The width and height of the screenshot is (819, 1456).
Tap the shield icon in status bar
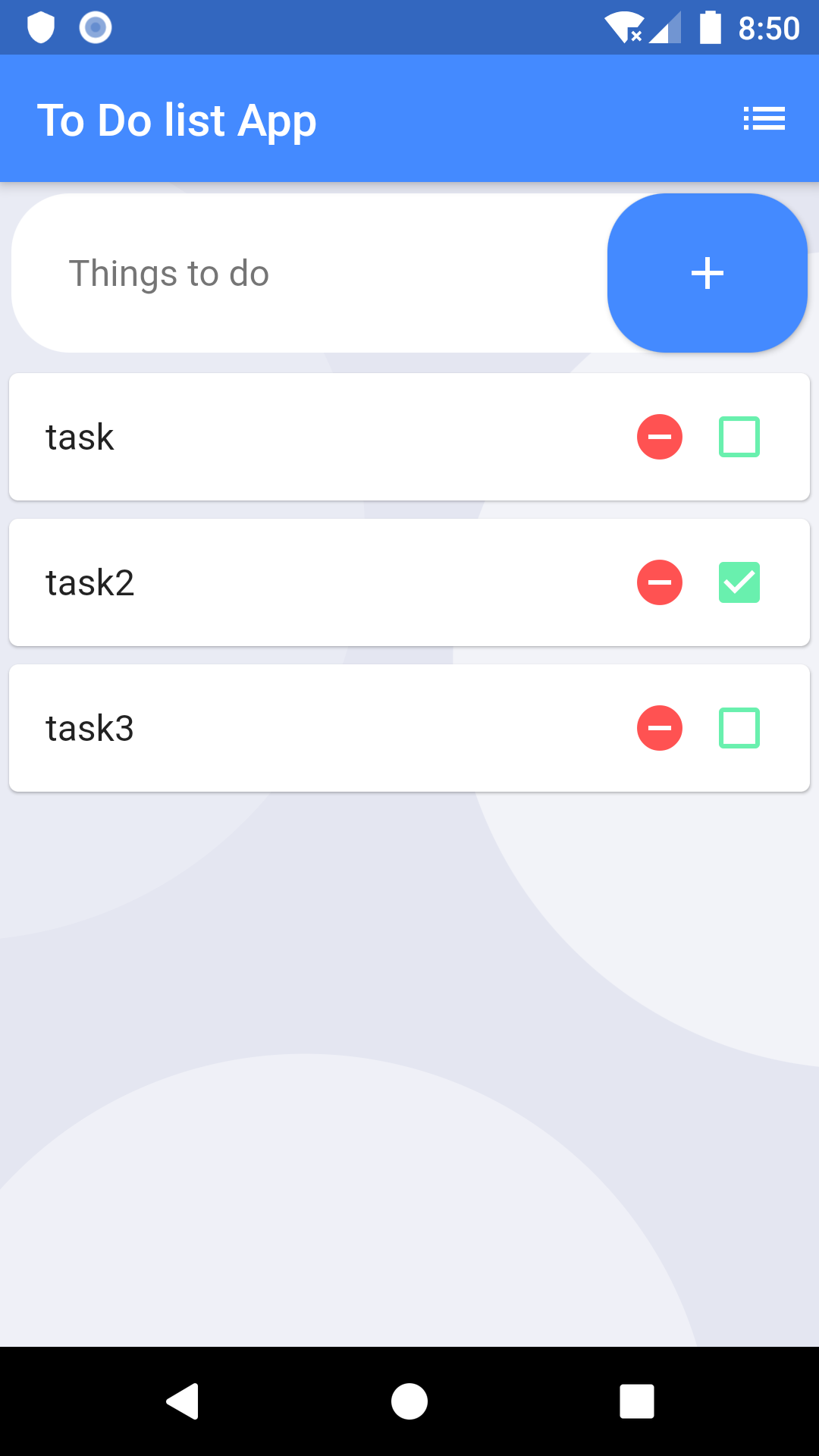pos(41,28)
